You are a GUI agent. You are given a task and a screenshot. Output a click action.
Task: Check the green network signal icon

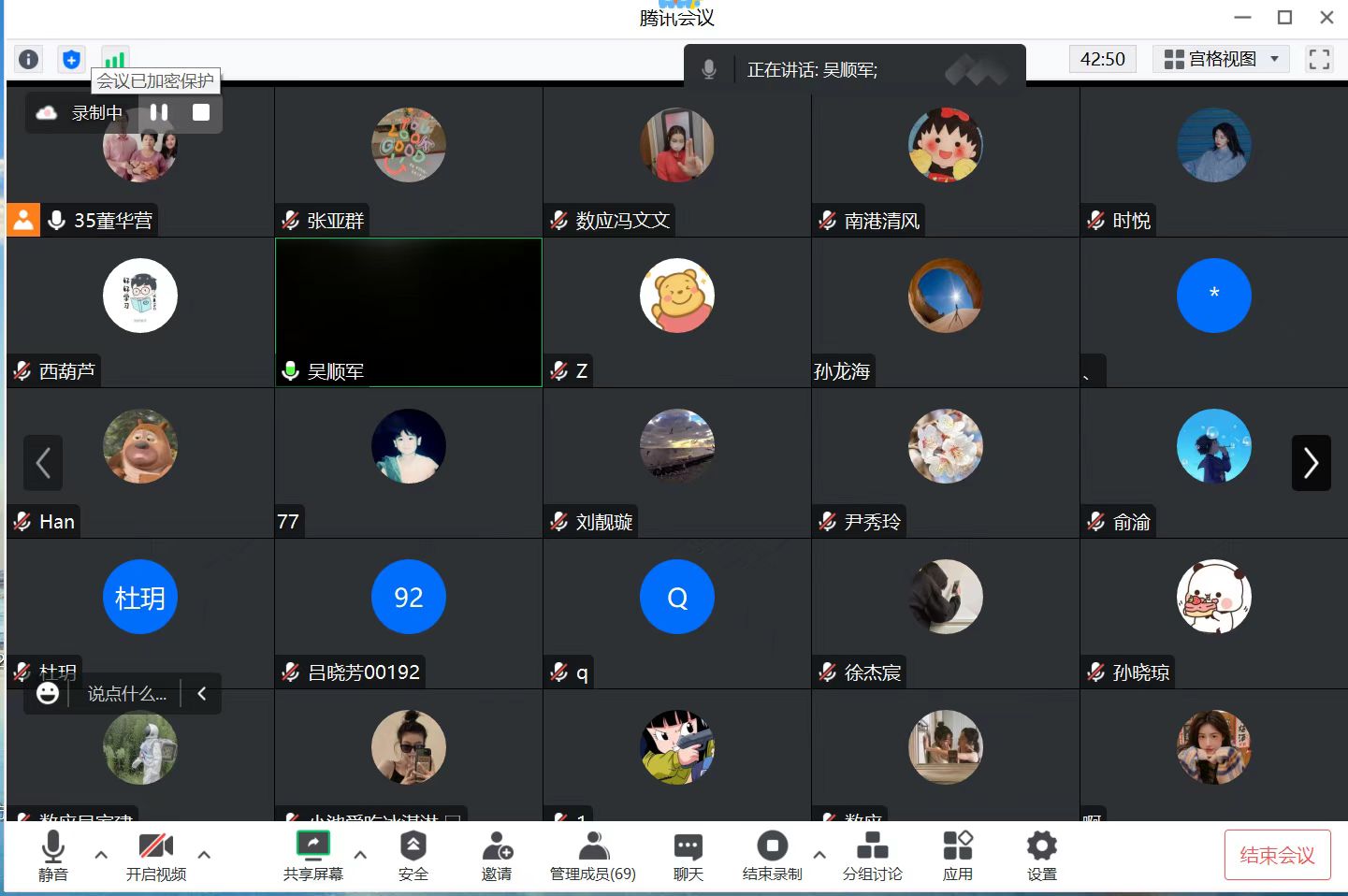pos(114,59)
